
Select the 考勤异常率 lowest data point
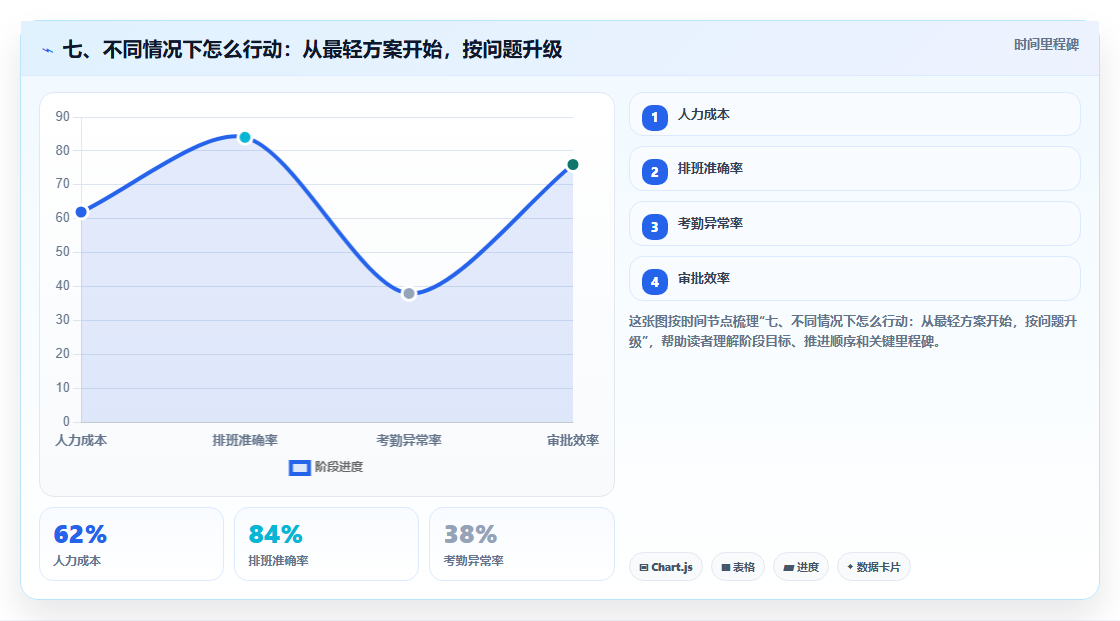[x=409, y=293]
